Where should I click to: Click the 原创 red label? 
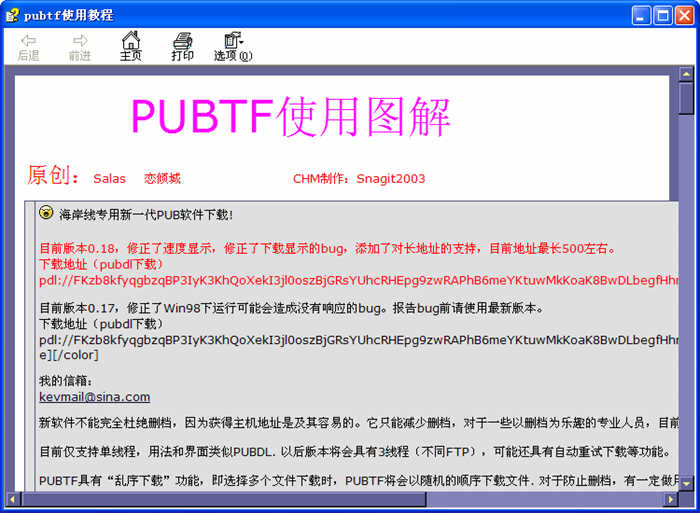coord(53,175)
